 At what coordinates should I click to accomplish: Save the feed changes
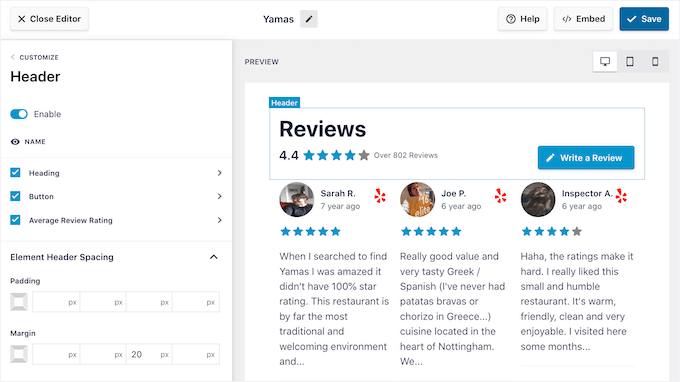click(644, 19)
